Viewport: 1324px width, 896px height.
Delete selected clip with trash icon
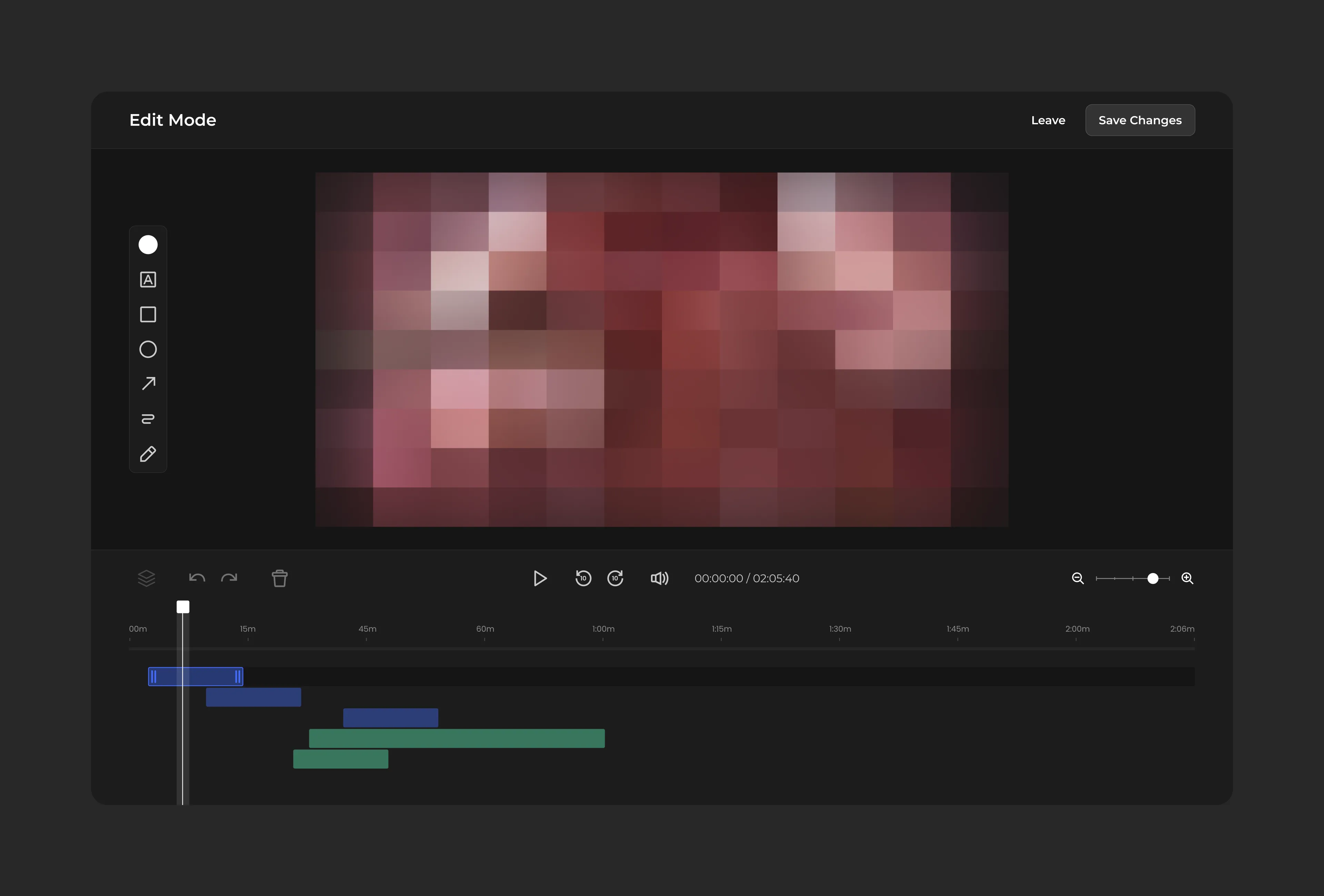click(x=280, y=578)
